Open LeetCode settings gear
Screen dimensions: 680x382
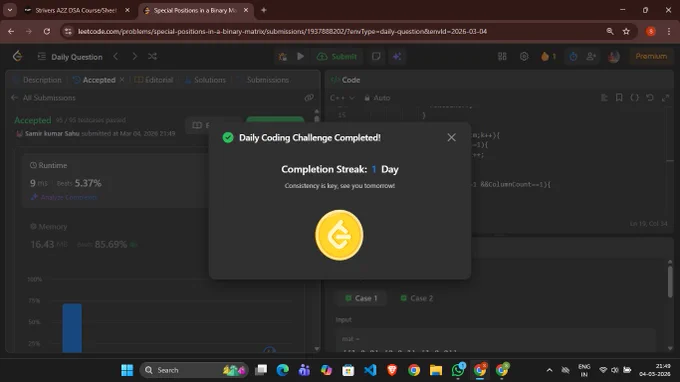click(x=524, y=56)
